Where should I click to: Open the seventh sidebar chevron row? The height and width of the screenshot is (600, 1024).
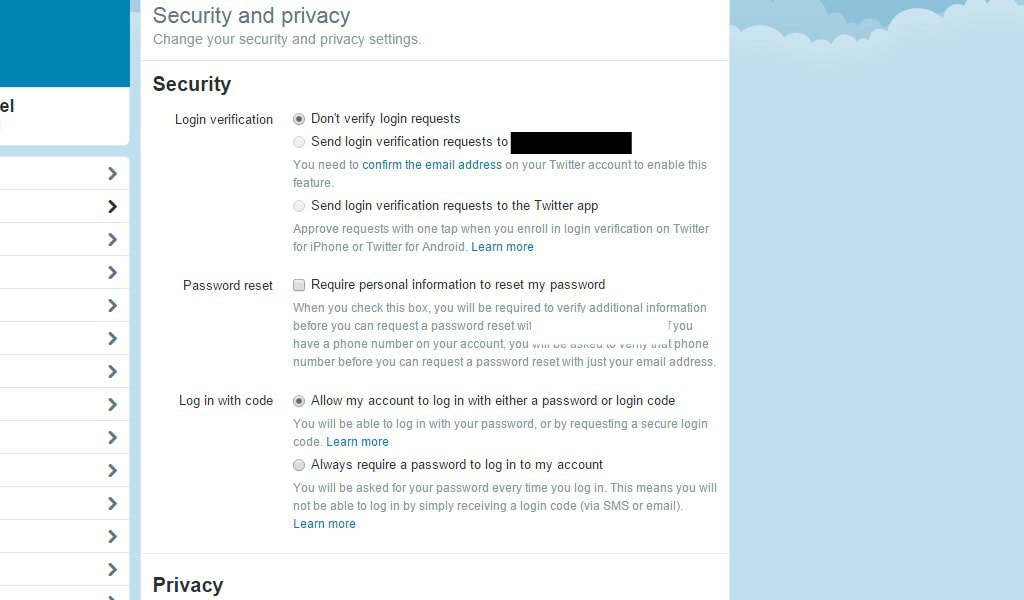click(x=65, y=371)
